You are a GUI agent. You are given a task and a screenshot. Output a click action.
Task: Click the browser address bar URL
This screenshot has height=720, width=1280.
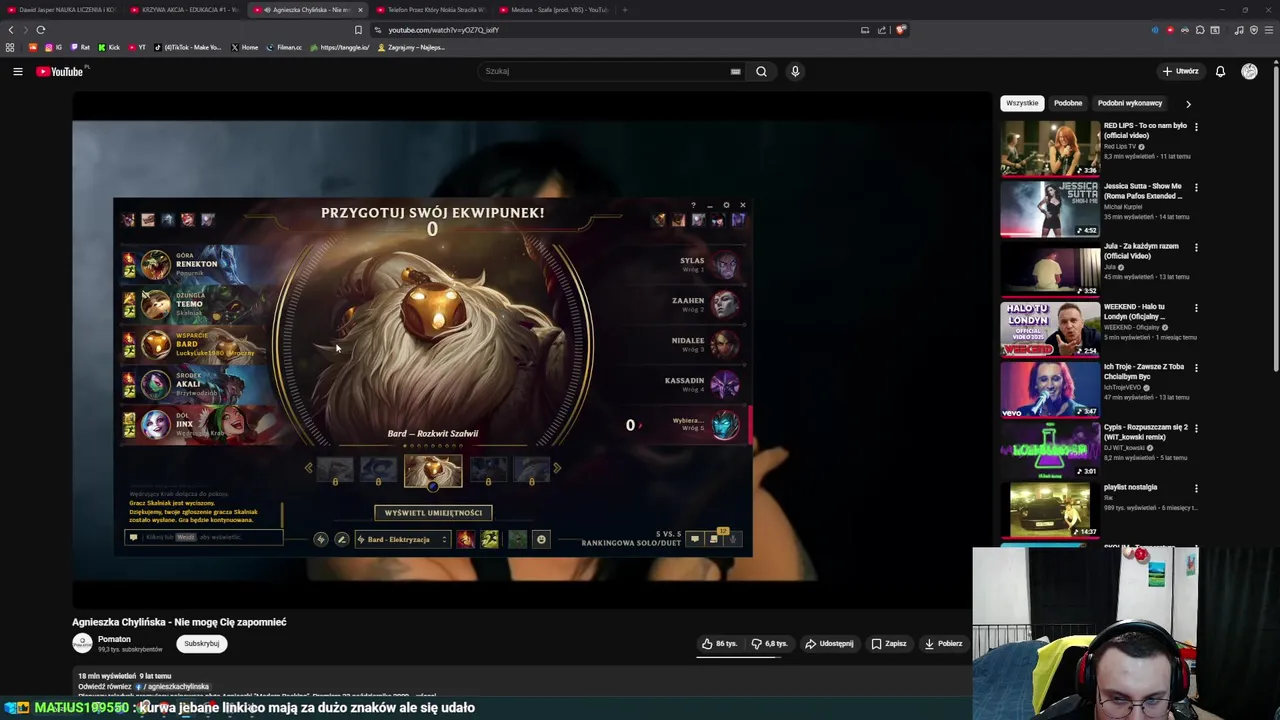tap(443, 30)
